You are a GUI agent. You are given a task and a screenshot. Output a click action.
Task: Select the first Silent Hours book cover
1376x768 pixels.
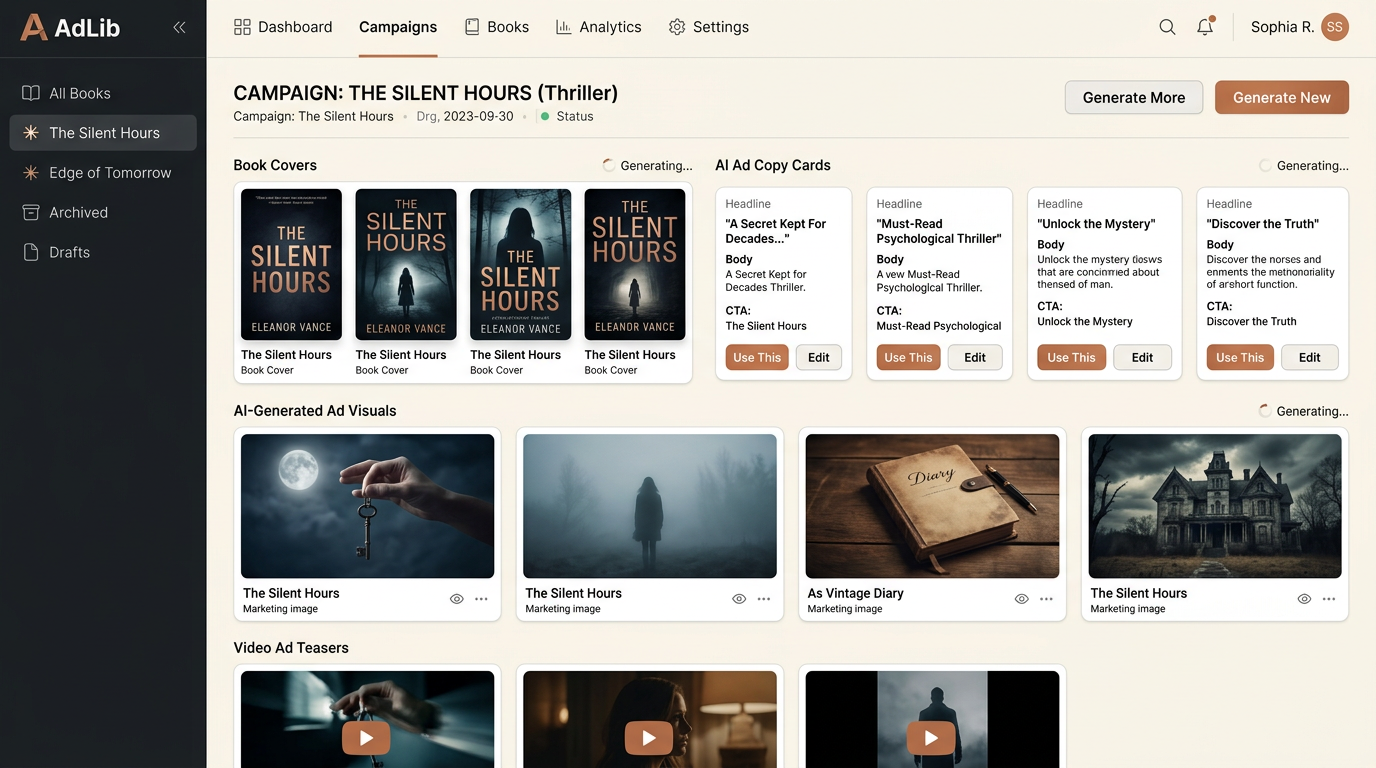pyautogui.click(x=291, y=265)
